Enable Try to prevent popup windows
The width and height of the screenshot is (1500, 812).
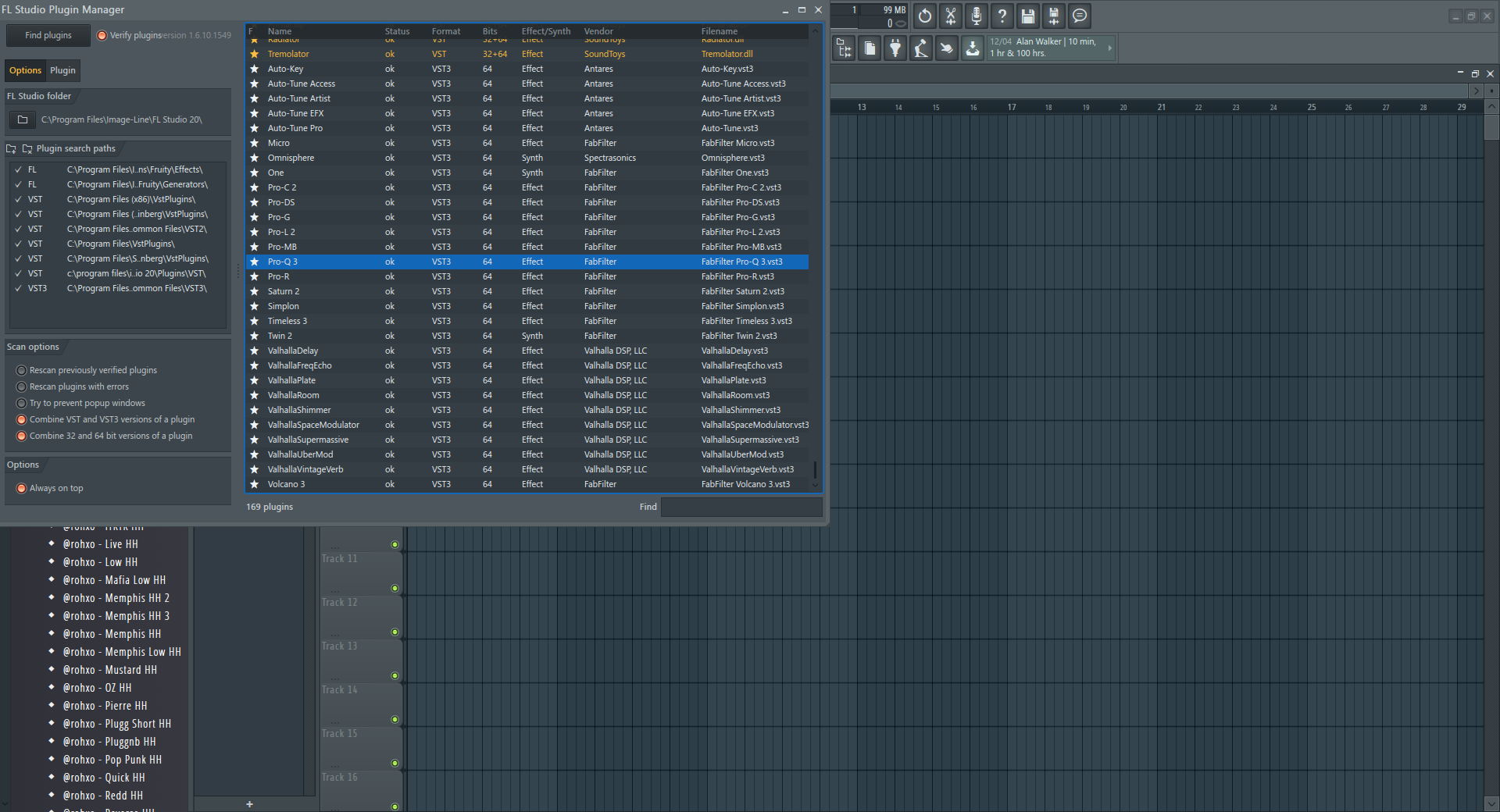(x=22, y=403)
